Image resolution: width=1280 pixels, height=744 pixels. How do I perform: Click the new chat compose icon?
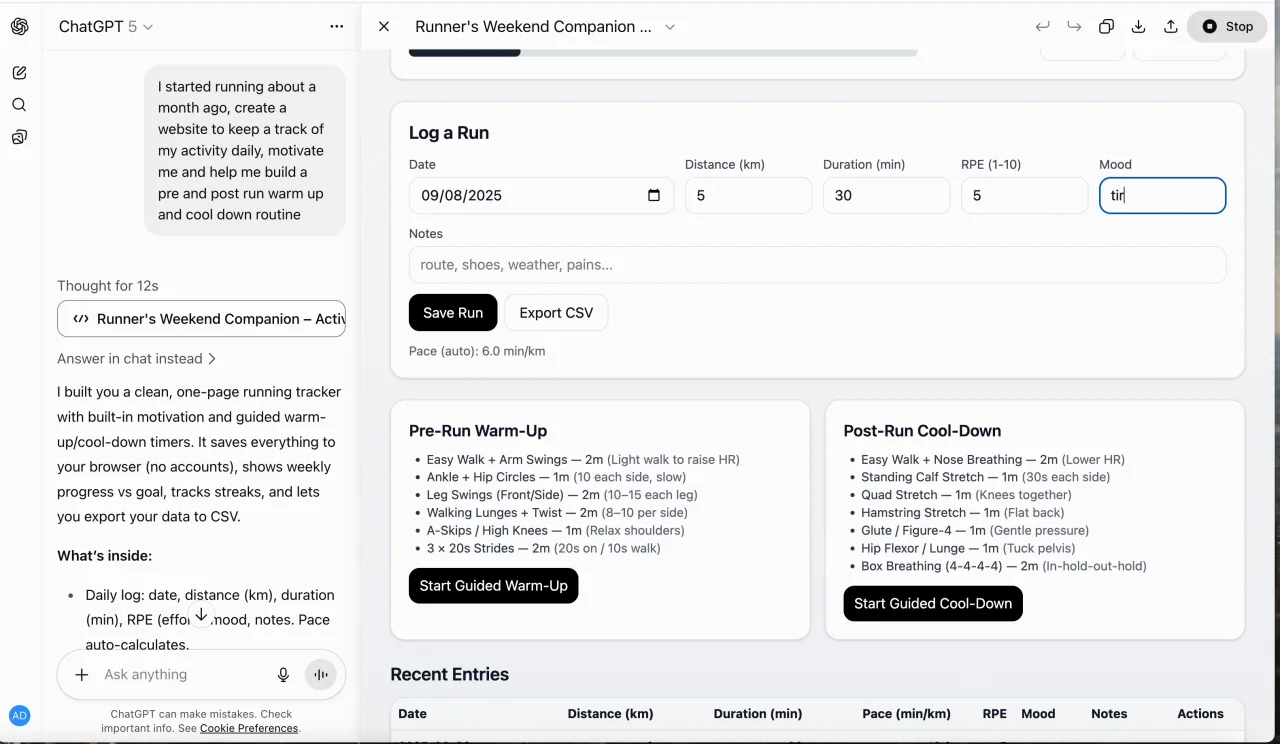(x=19, y=73)
